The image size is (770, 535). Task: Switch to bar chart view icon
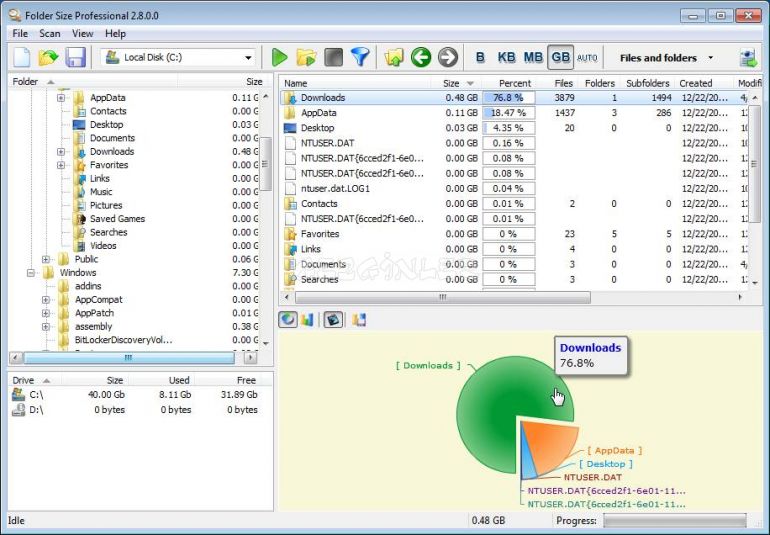click(x=307, y=320)
